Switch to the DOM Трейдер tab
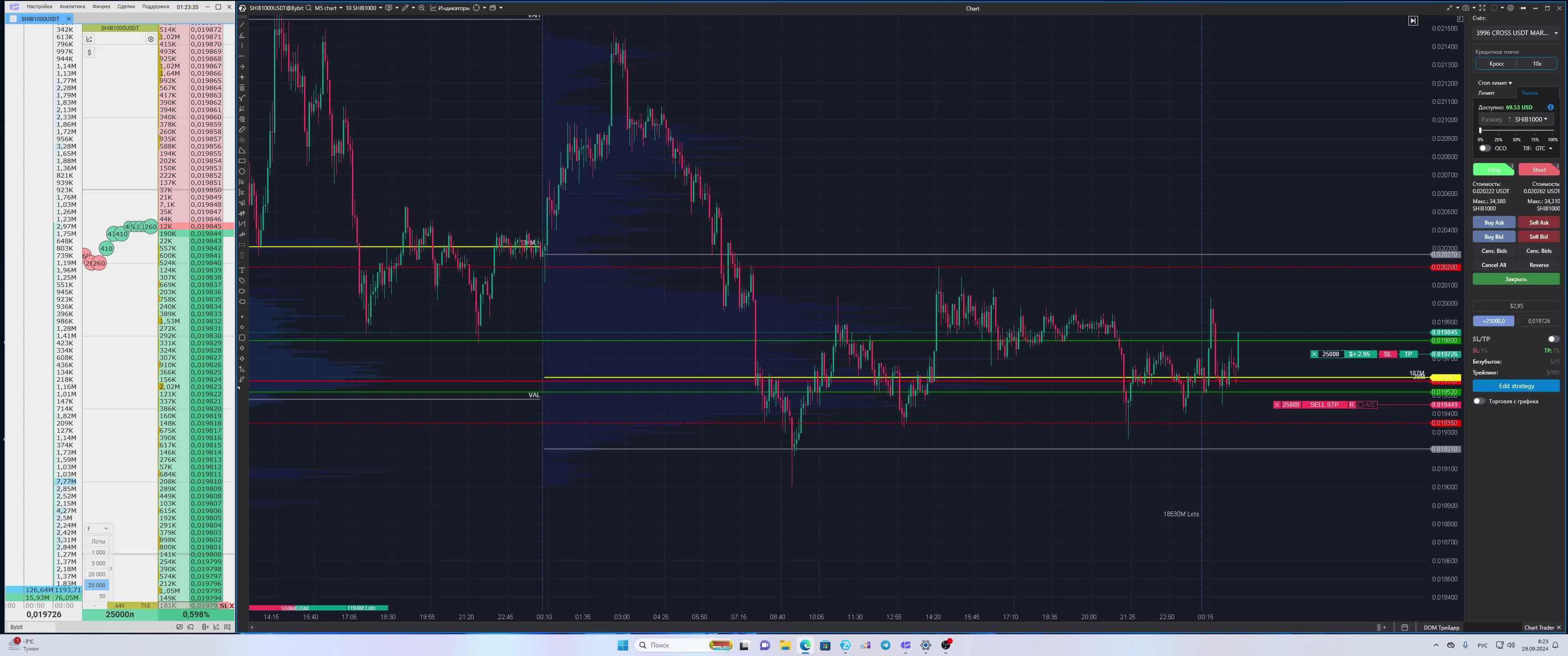This screenshot has width=1568, height=656. click(x=1441, y=627)
